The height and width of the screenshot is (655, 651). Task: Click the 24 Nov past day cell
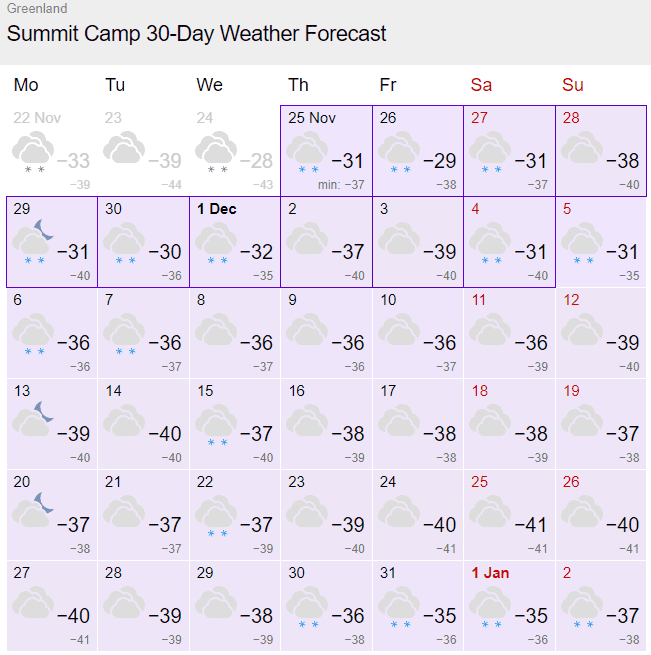235,151
